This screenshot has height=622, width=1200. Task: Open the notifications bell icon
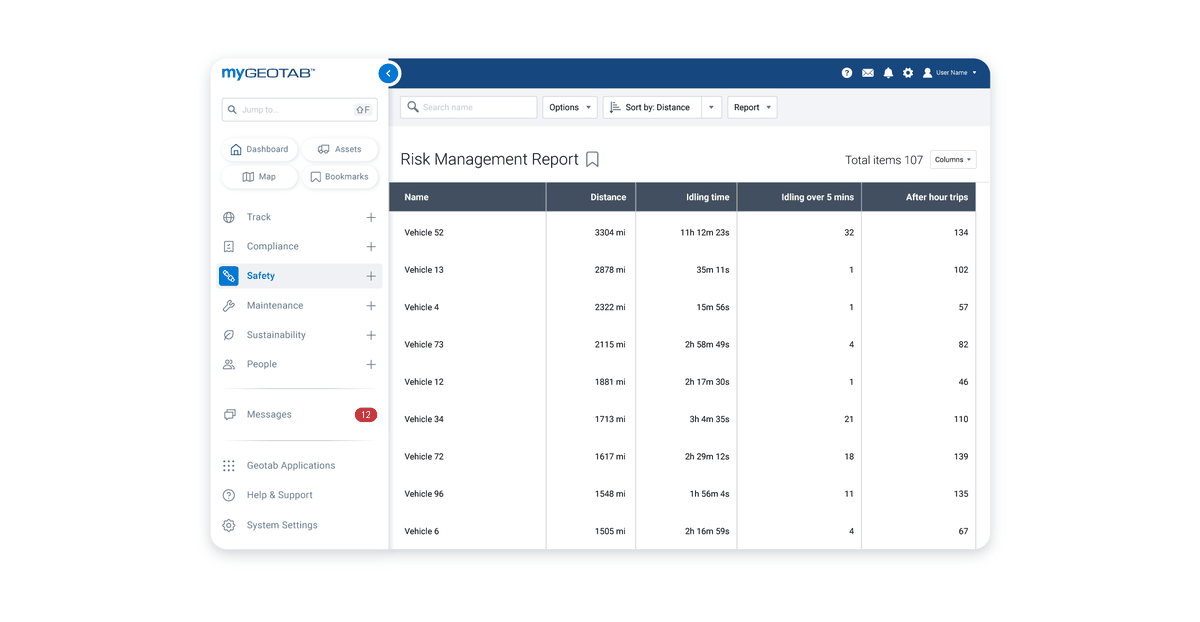point(888,73)
